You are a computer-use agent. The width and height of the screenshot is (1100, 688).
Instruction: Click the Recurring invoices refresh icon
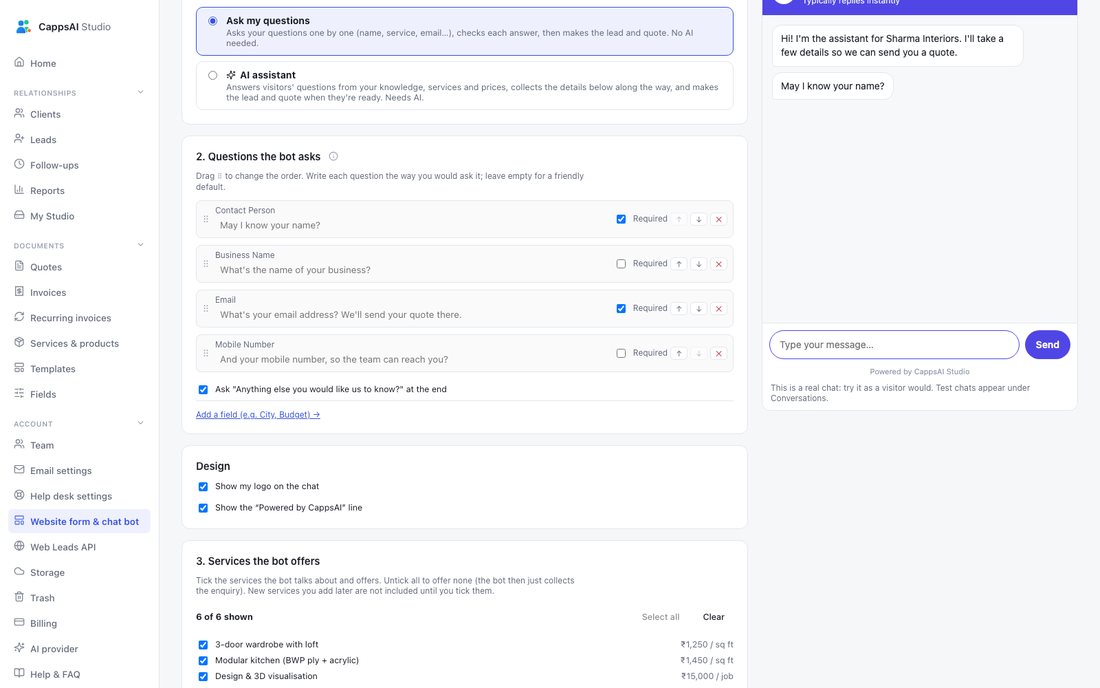pos(19,317)
